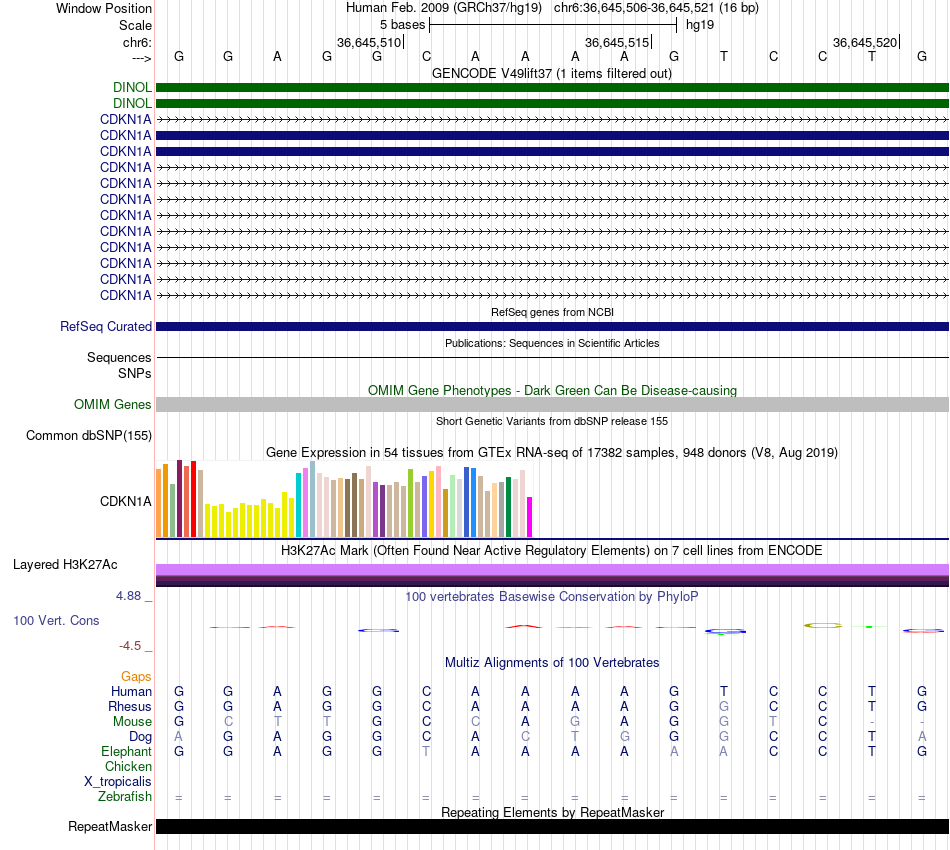Click the Rhesus species label
This screenshot has height=850, width=950.
tap(130, 706)
